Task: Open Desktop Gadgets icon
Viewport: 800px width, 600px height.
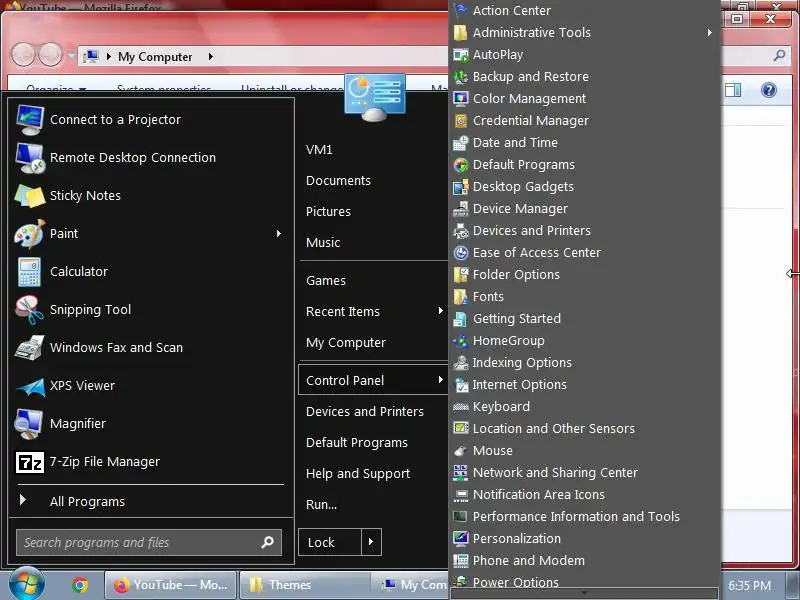Action: pos(461,187)
